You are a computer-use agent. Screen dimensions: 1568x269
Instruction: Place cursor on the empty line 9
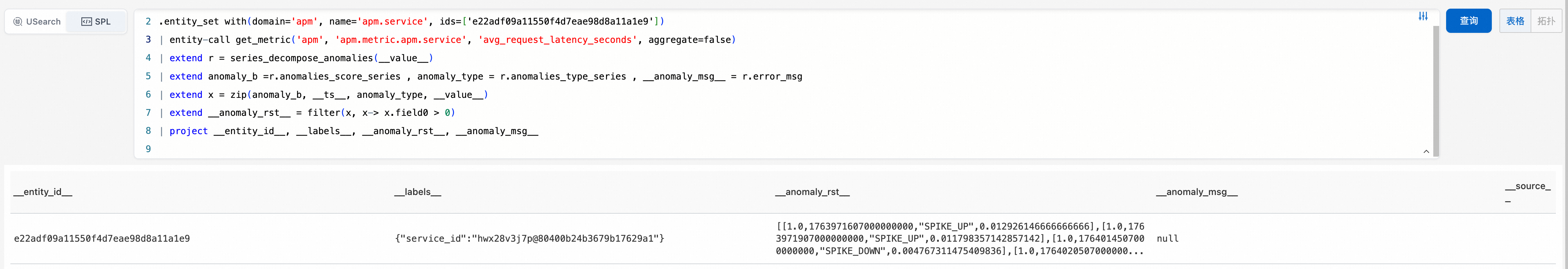(365, 149)
